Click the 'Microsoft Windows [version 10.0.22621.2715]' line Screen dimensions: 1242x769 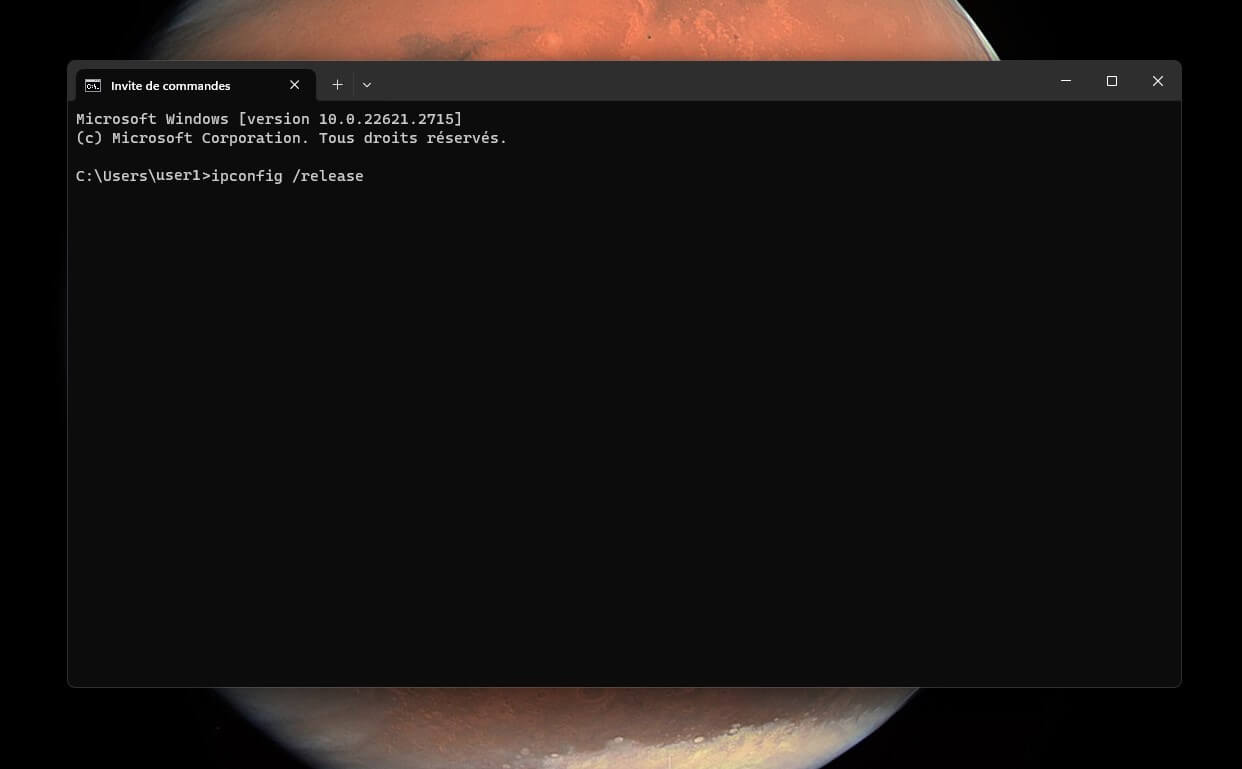[269, 119]
